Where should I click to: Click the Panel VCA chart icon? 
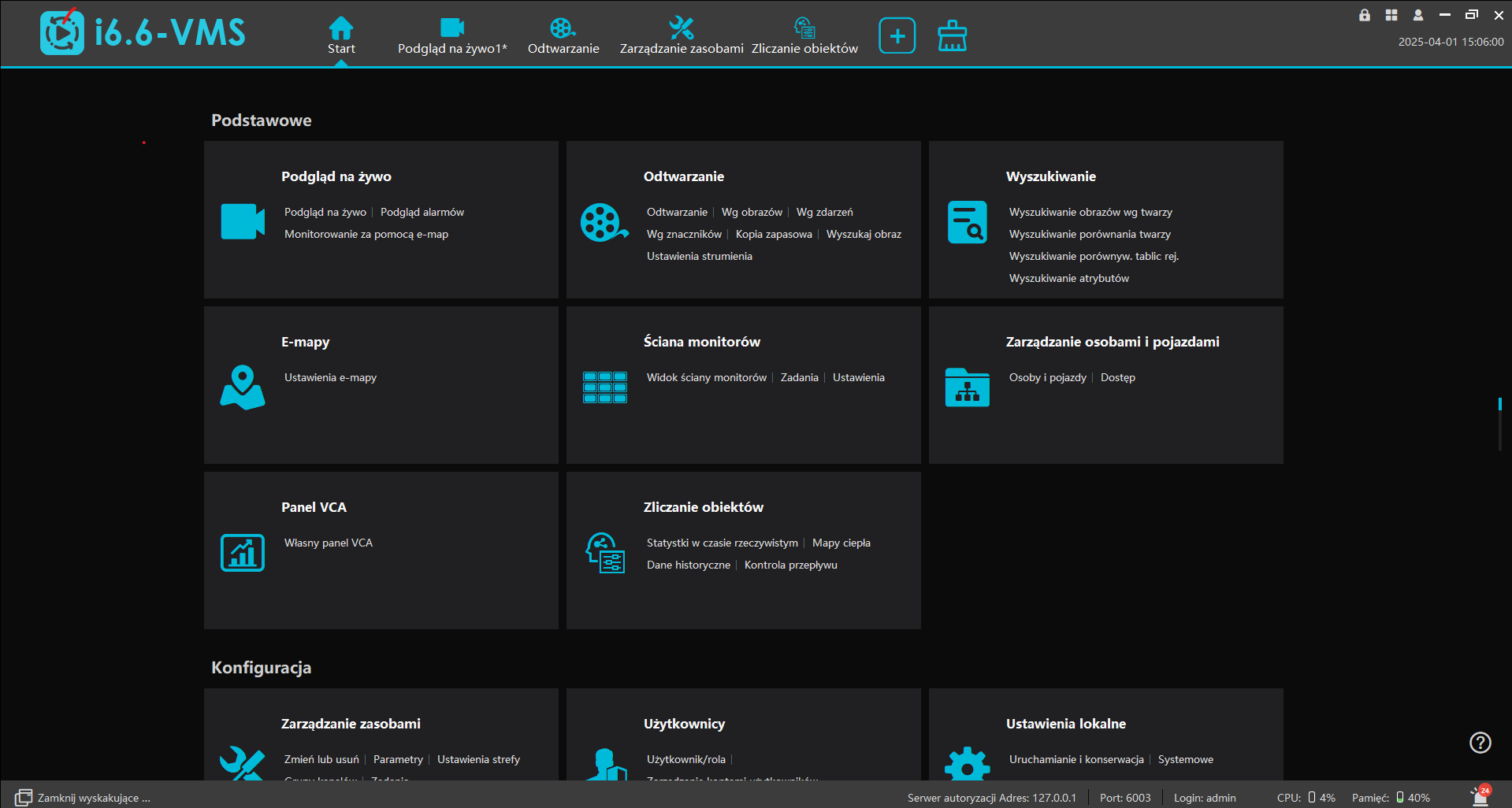[242, 552]
